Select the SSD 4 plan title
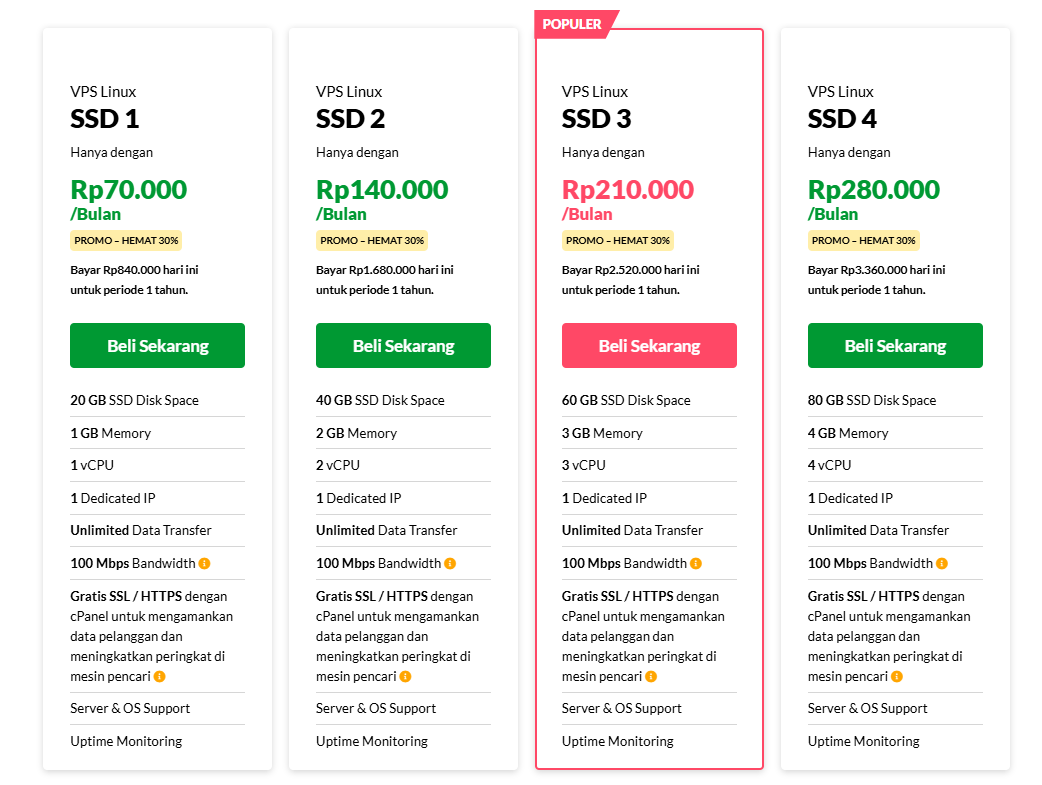1042x785 pixels. 842,119
